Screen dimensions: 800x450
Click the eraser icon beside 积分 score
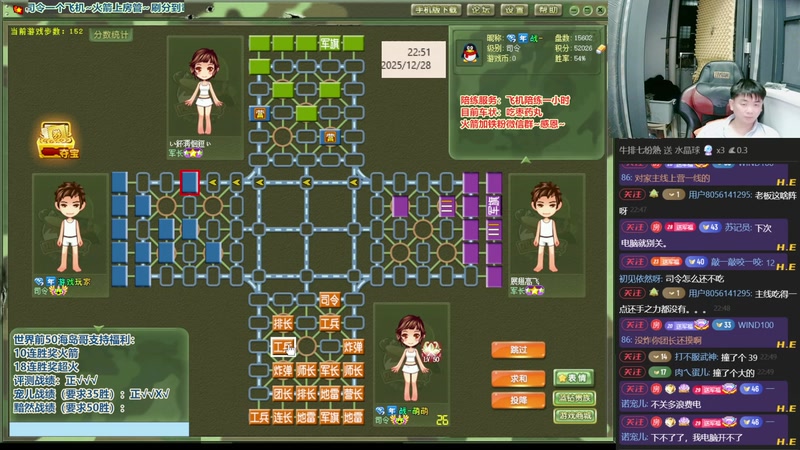coord(601,48)
